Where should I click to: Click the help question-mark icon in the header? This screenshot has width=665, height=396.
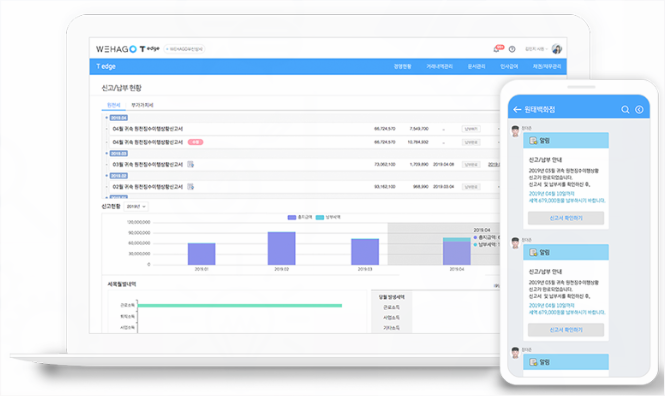[x=512, y=49]
